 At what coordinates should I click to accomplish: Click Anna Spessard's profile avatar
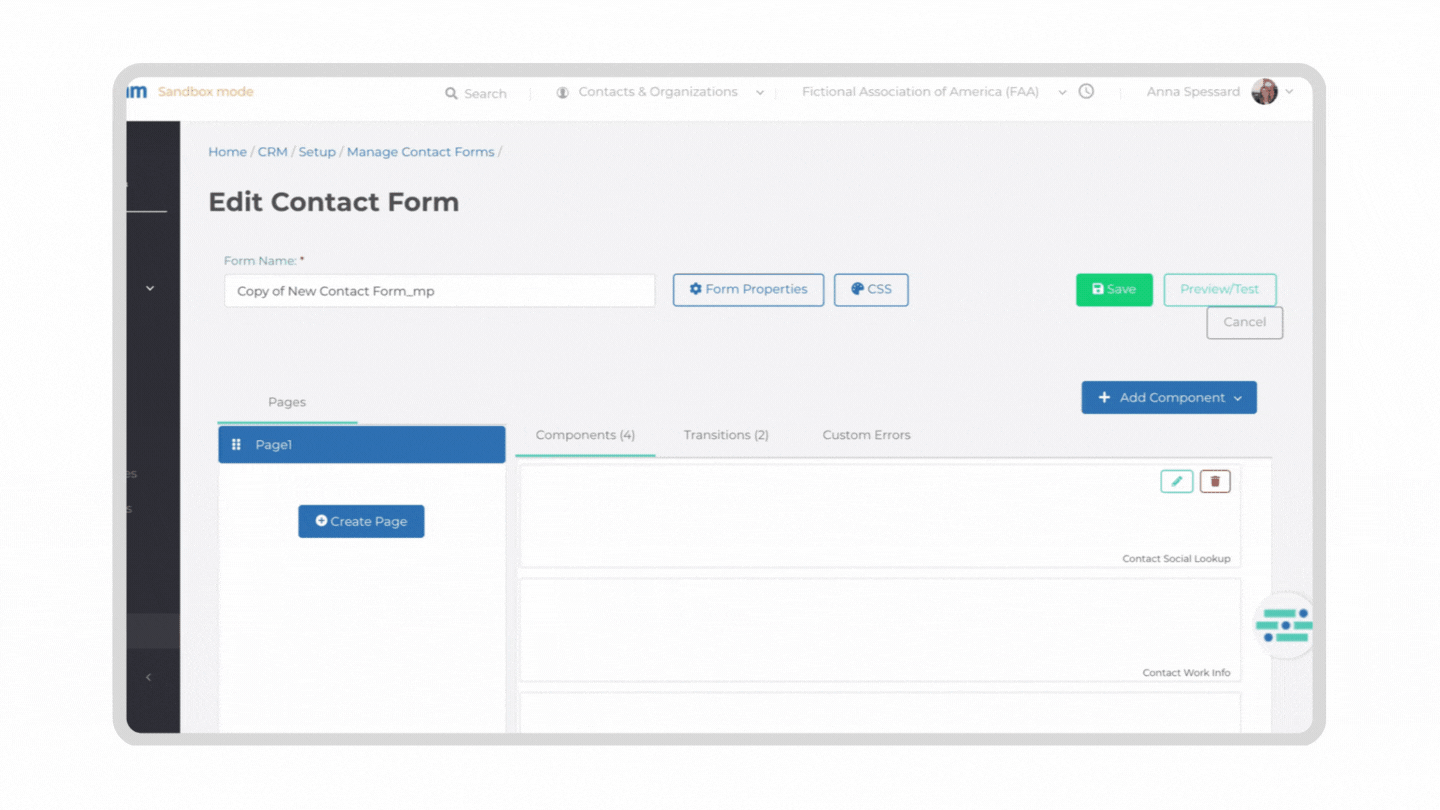click(1264, 91)
